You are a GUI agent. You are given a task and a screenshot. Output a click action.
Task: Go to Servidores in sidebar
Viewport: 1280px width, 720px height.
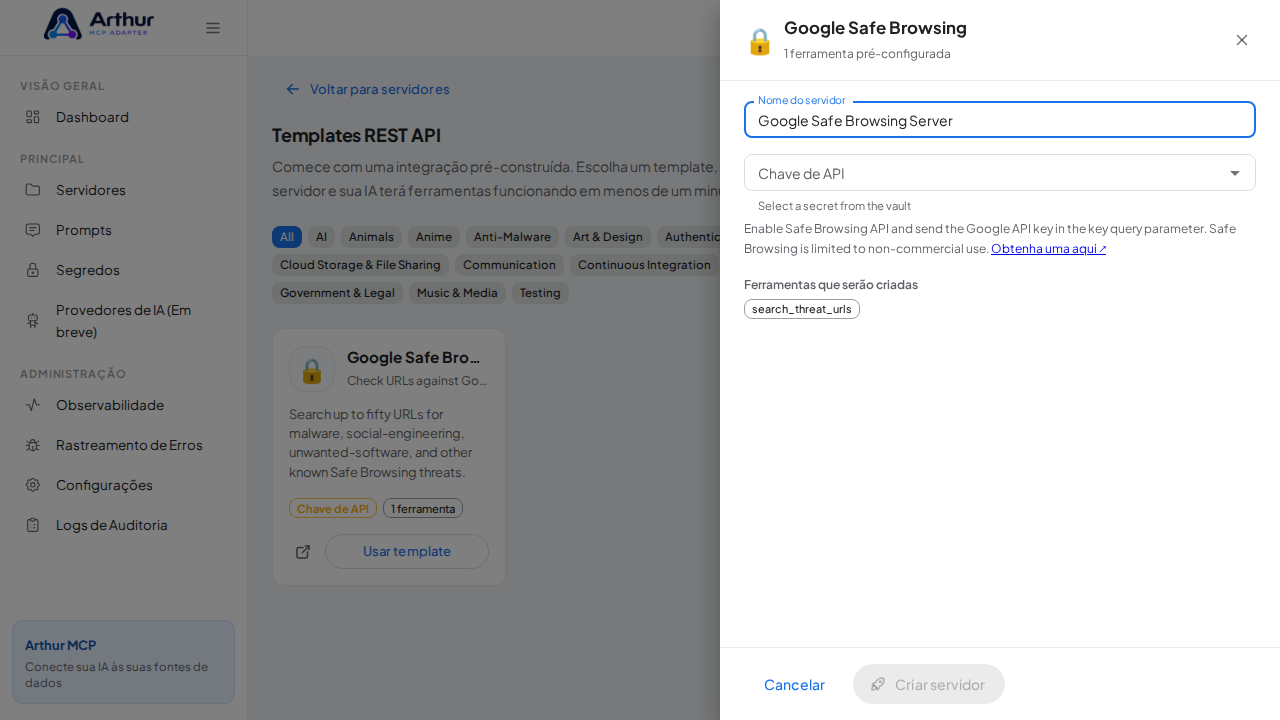[x=124, y=190]
